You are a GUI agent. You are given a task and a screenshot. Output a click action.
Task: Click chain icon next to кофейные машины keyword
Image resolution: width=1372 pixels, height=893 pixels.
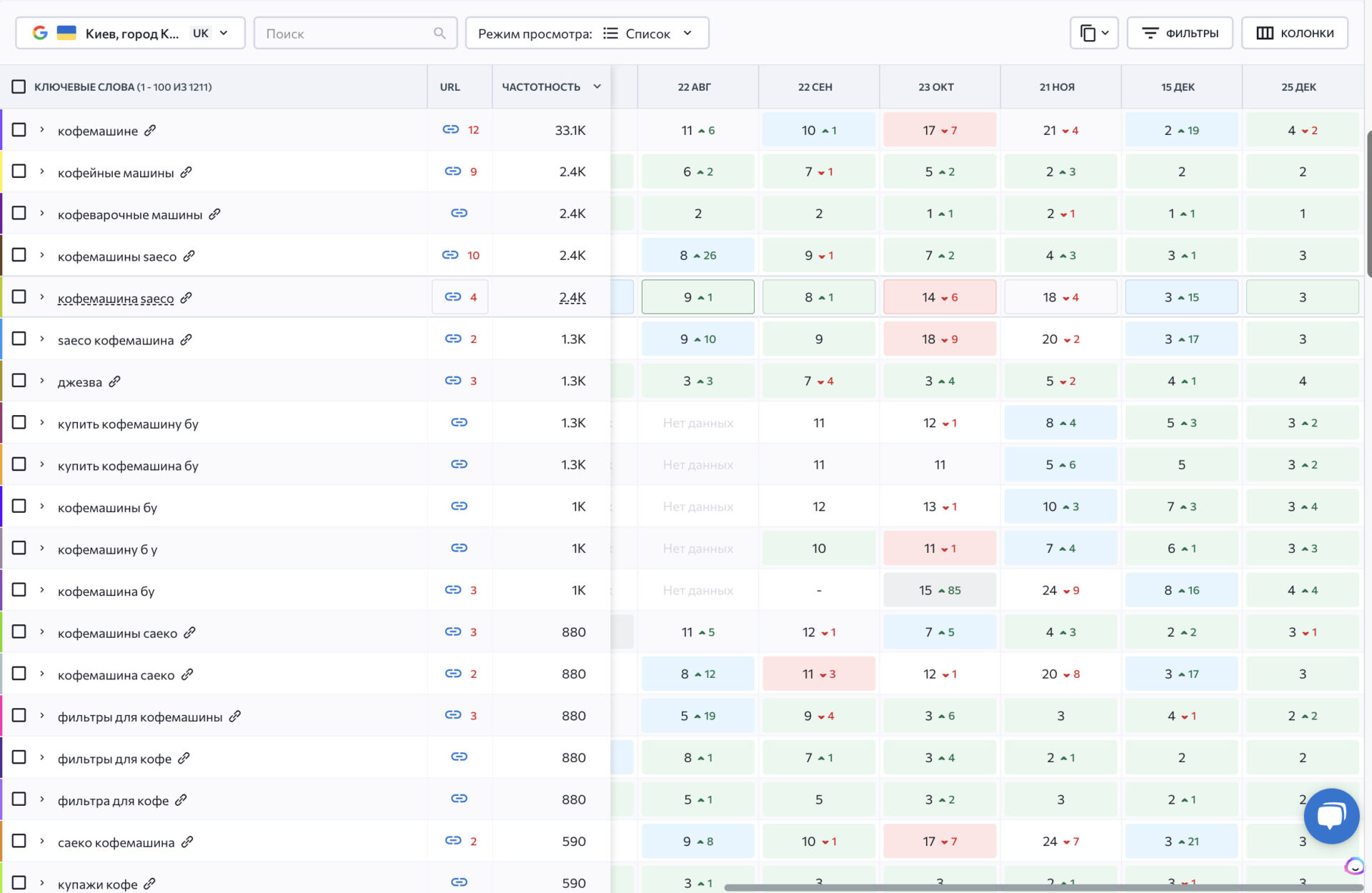tap(186, 172)
